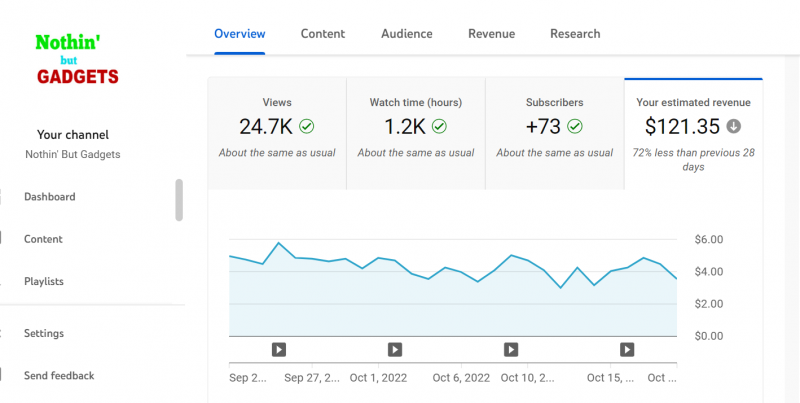800x403 pixels.
Task: Open Dashboard in the left sidebar
Action: (50, 197)
